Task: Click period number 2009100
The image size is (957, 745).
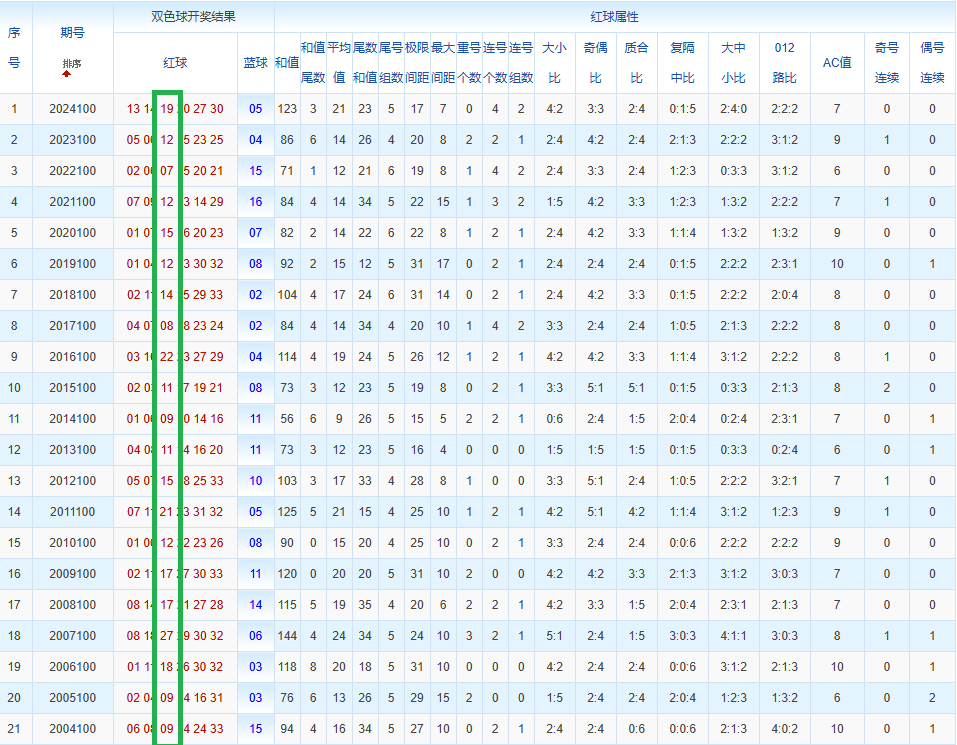Action: [73, 574]
